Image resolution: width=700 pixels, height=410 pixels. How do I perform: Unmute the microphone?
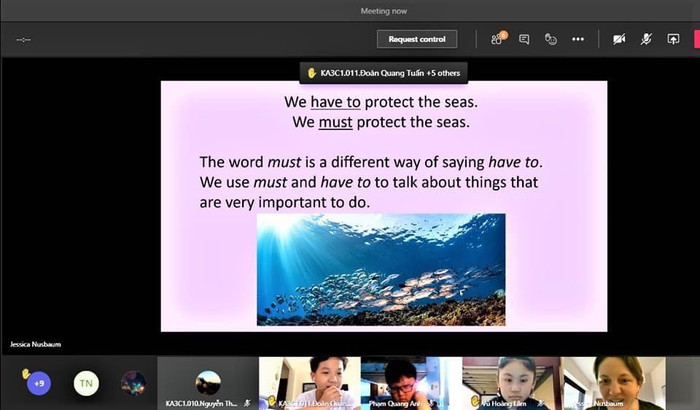point(646,39)
